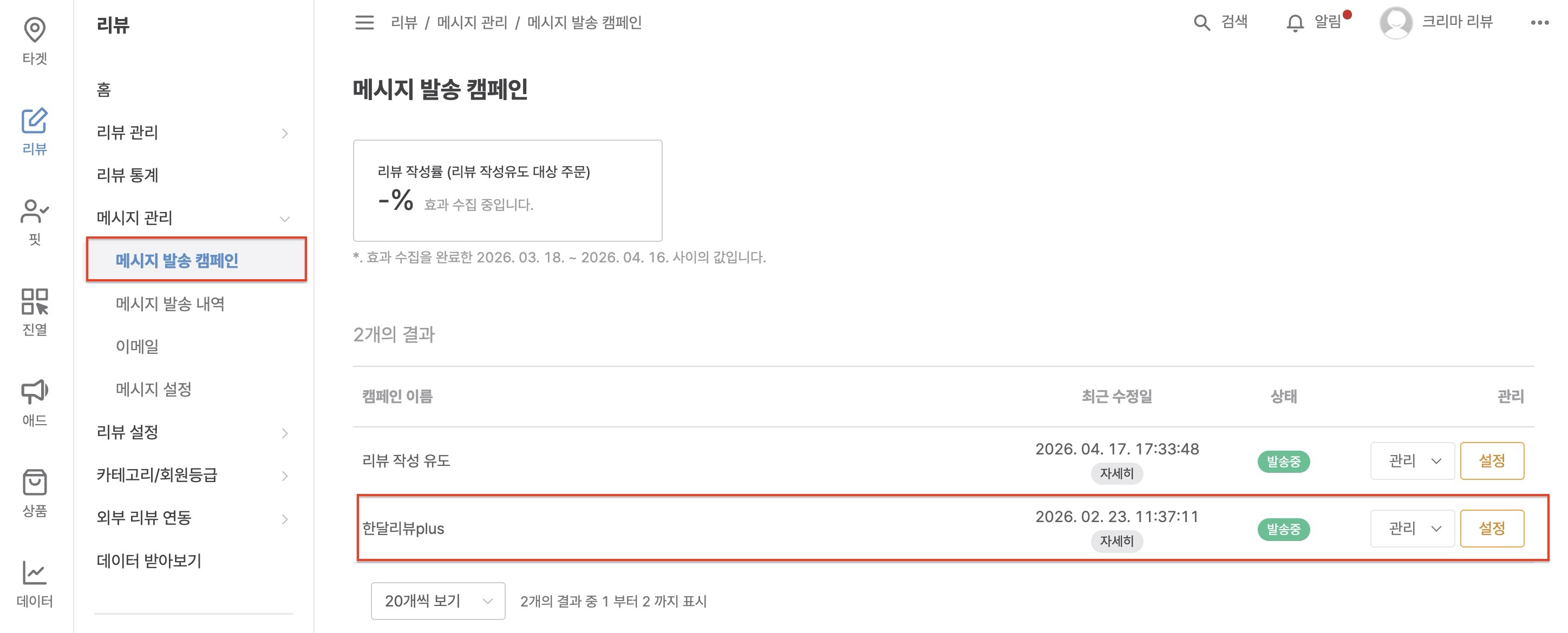Open the 20개씩 보기 page size dropdown
Viewport: 1568px width, 633px height.
437,601
